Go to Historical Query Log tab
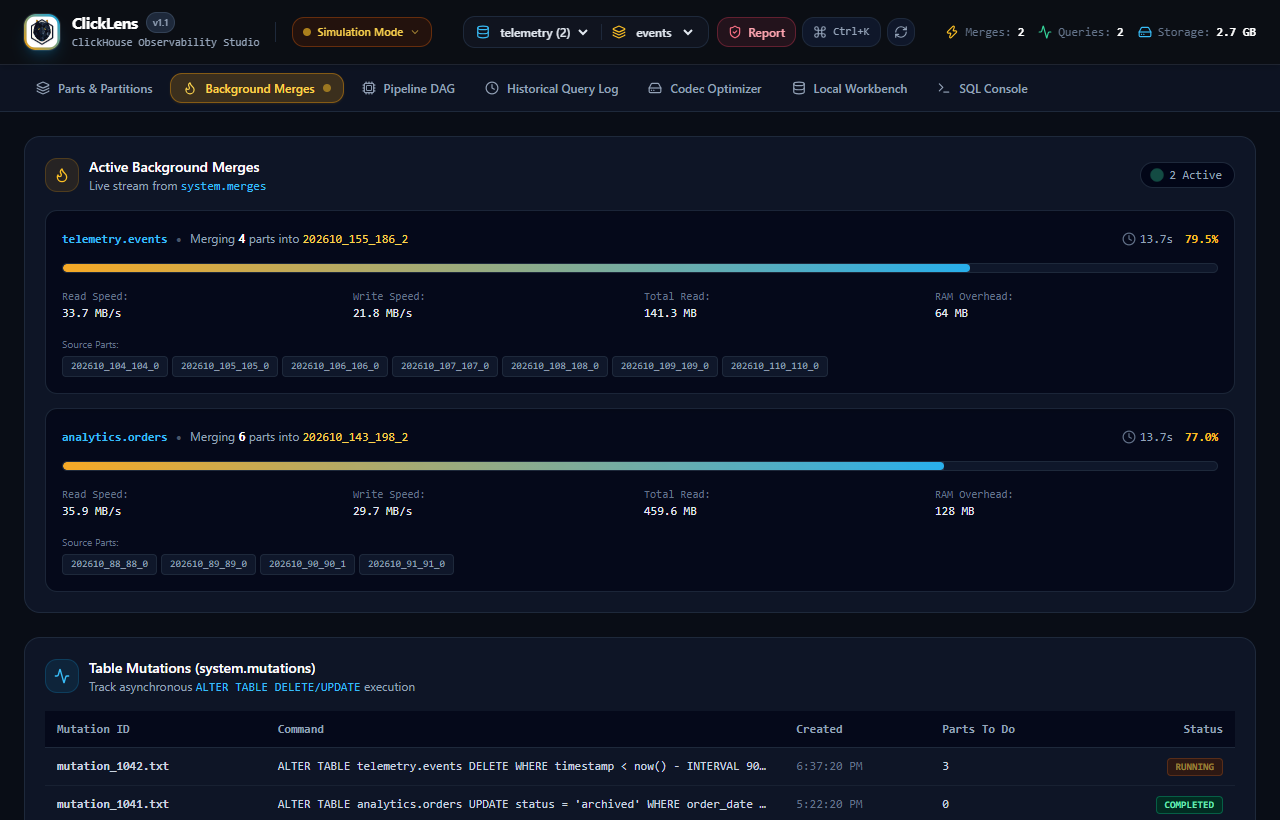This screenshot has height=820, width=1280. 552,88
